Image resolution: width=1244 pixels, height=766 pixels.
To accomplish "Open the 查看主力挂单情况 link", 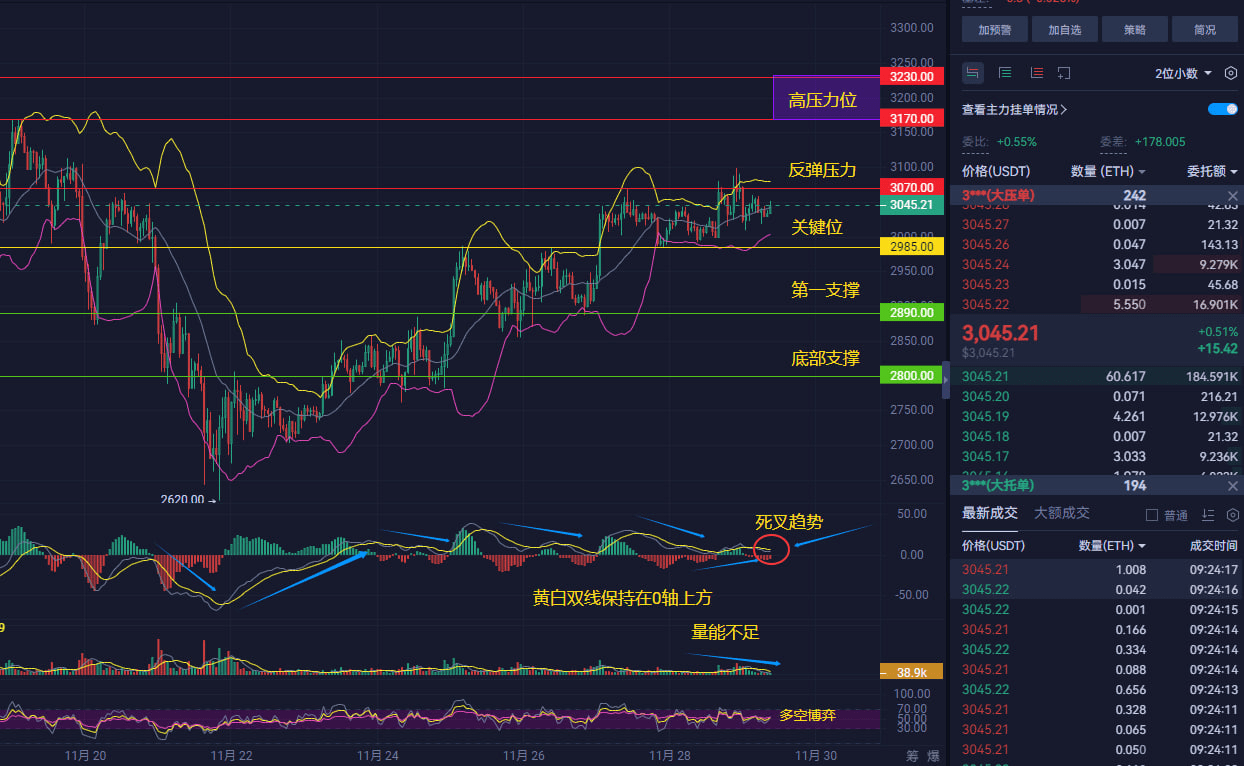I will (x=1015, y=110).
